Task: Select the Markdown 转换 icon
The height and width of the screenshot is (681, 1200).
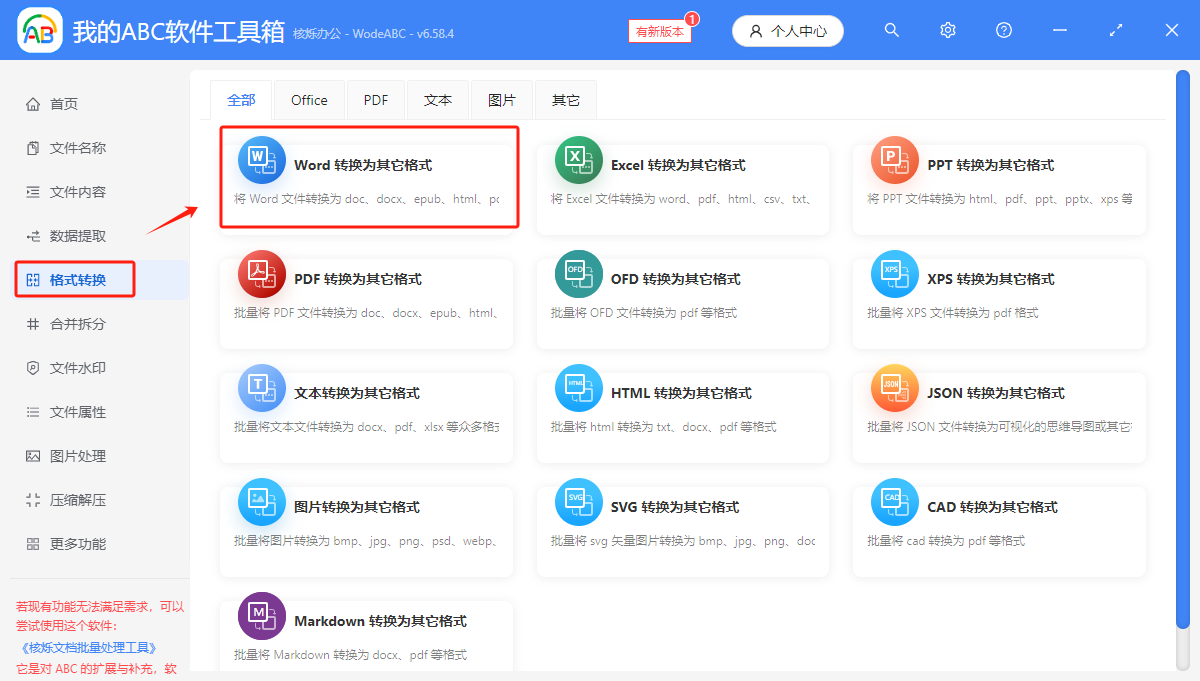Action: 262,615
